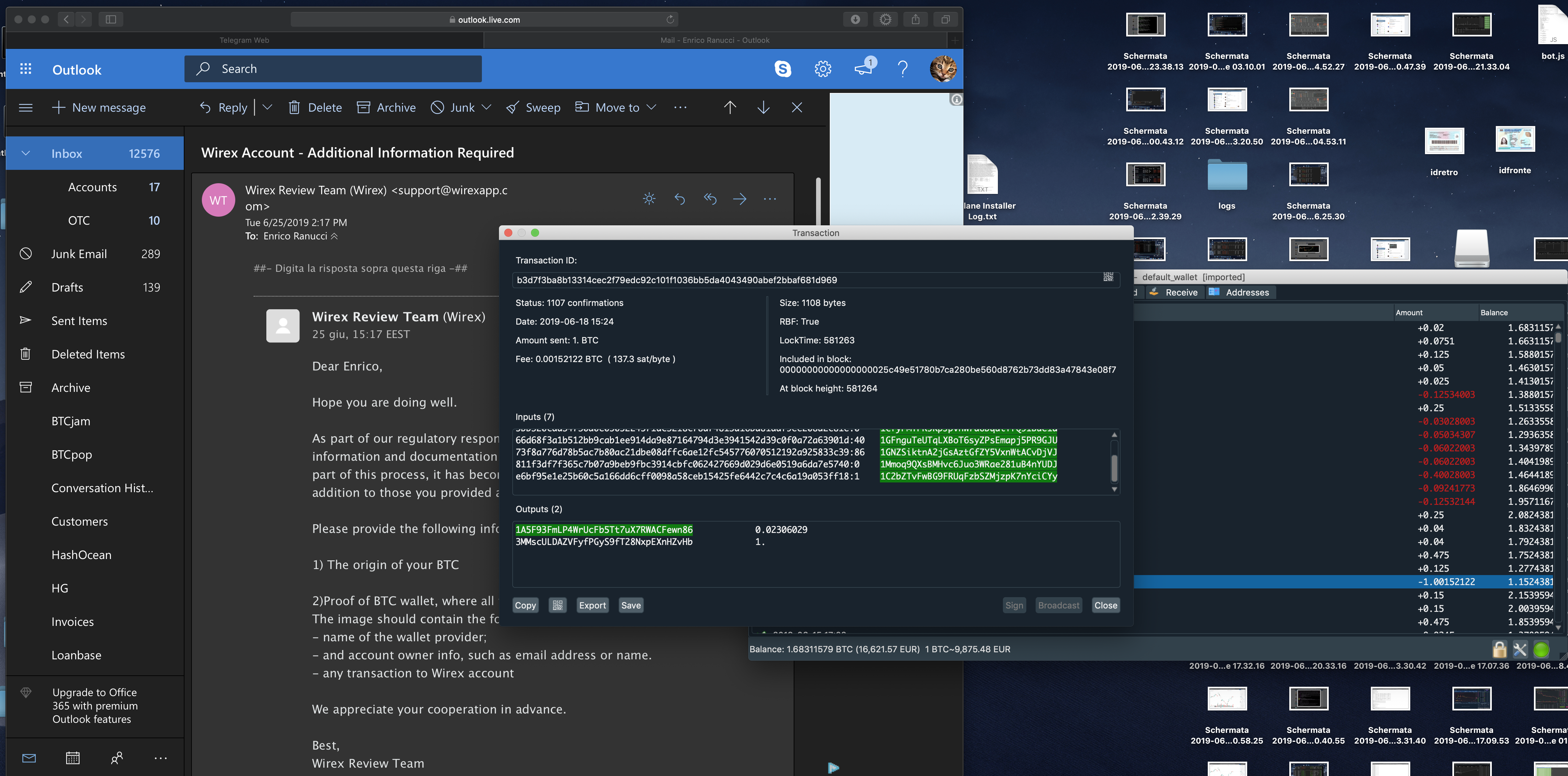Open wallet preferences tools icon
The width and height of the screenshot is (1568, 776).
coord(1520,649)
